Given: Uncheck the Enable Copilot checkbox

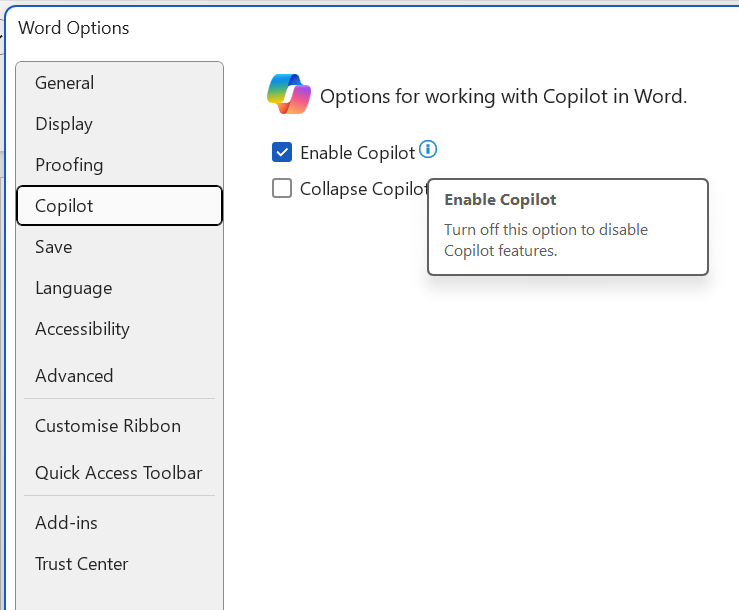Looking at the screenshot, I should [282, 152].
